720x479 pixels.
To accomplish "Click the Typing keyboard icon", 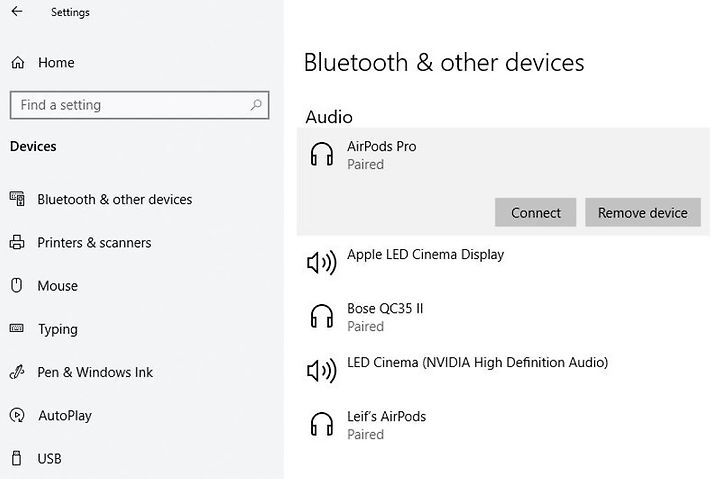I will [x=17, y=328].
